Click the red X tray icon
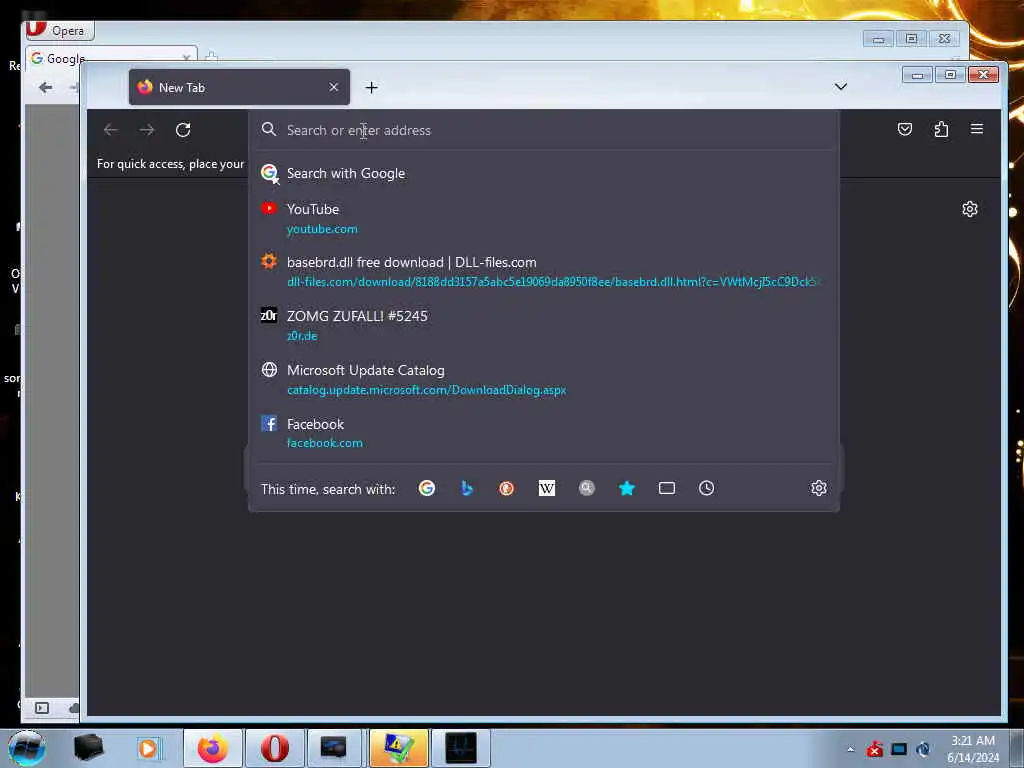This screenshot has height=768, width=1024. [x=874, y=749]
